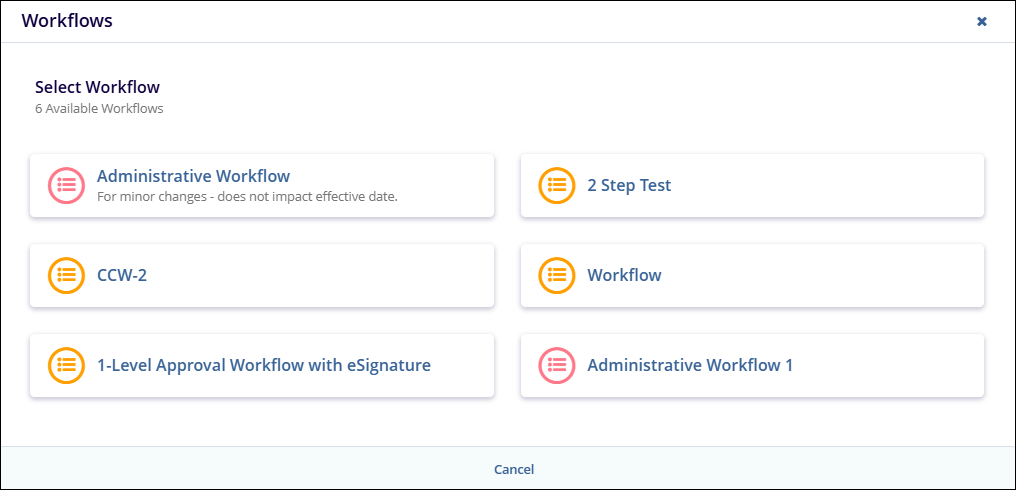
Task: Click the empty right area of the CCW-2 card
Action: tap(380, 275)
